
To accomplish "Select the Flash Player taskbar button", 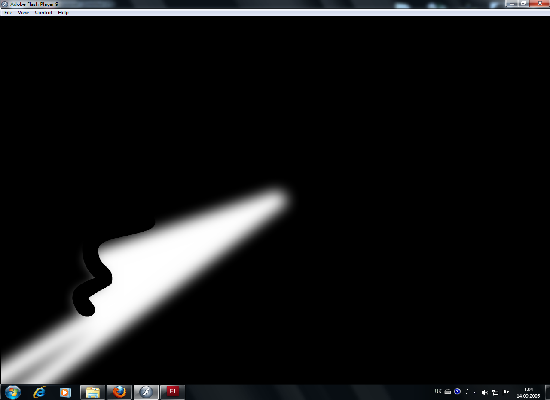I will [146, 392].
